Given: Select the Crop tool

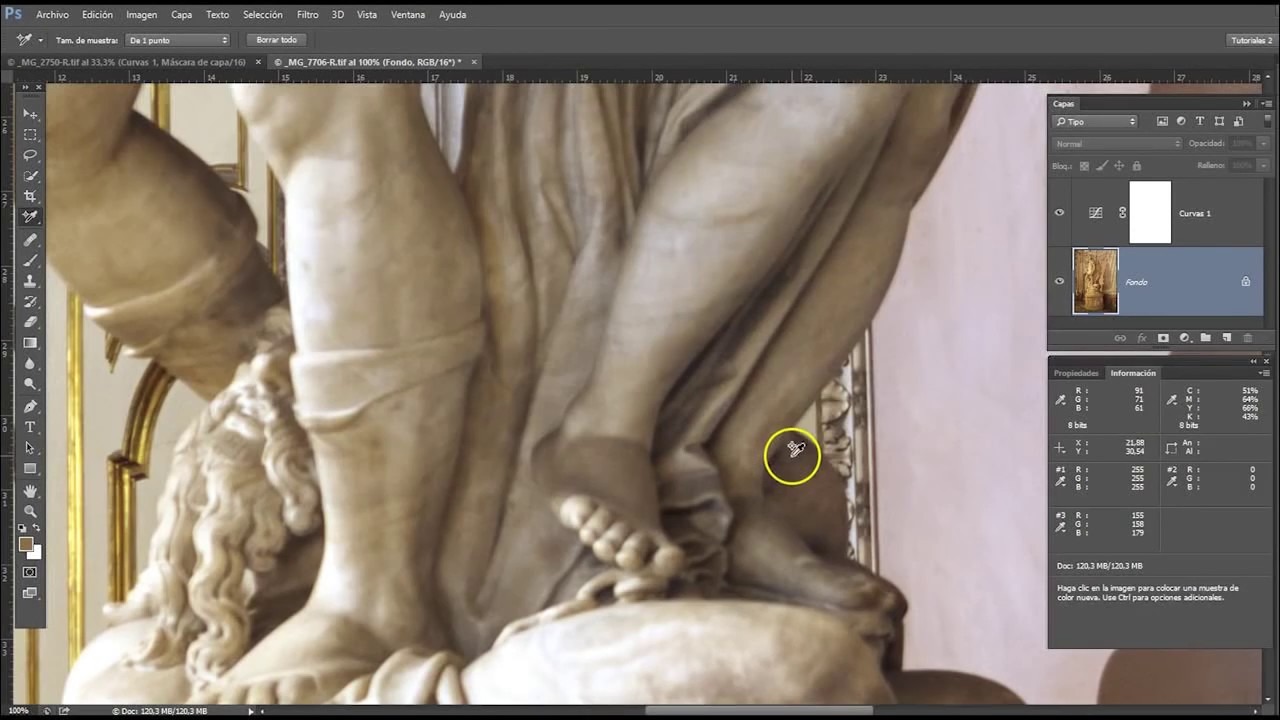Looking at the screenshot, I should tap(30, 196).
